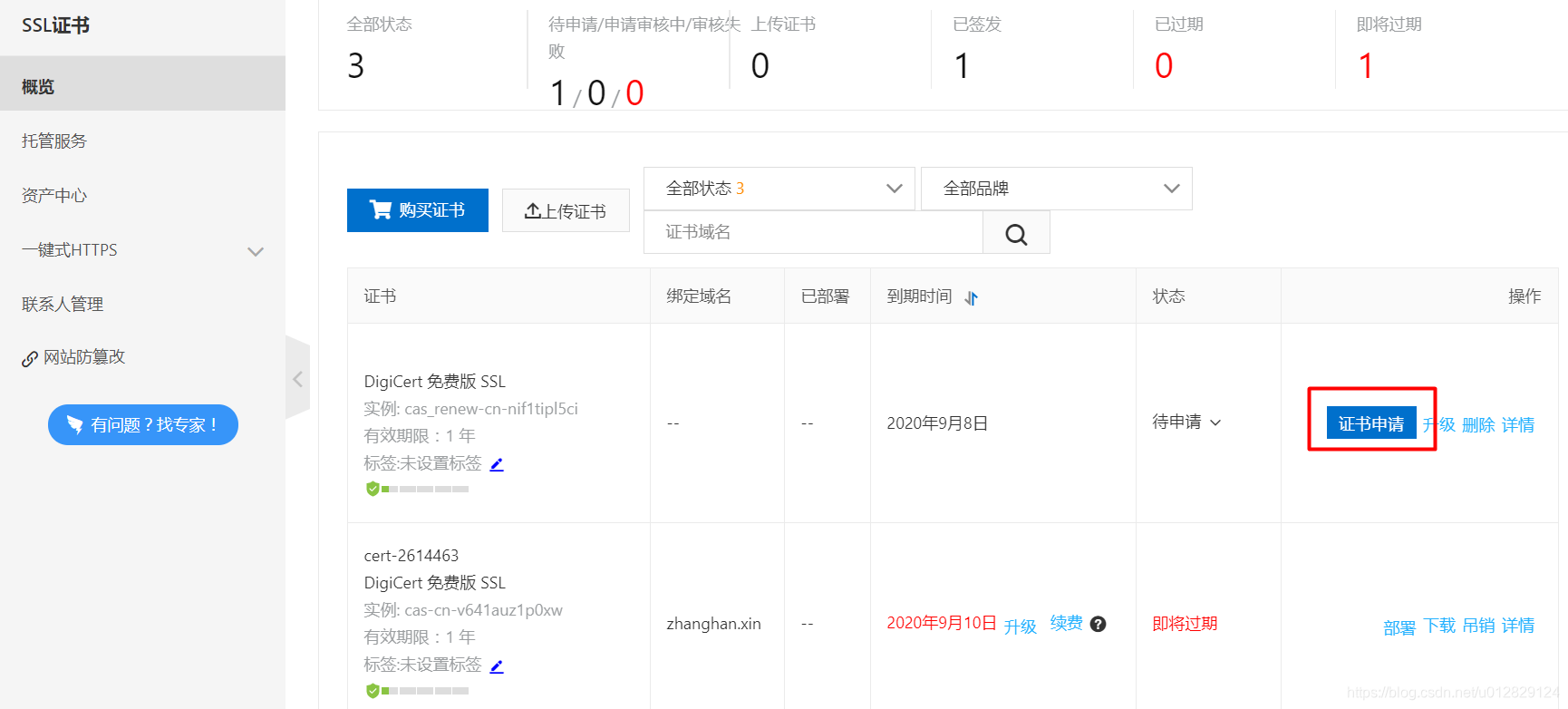Click 详情 for zhanghan.xin certificate
1568x709 pixels.
tap(1518, 626)
